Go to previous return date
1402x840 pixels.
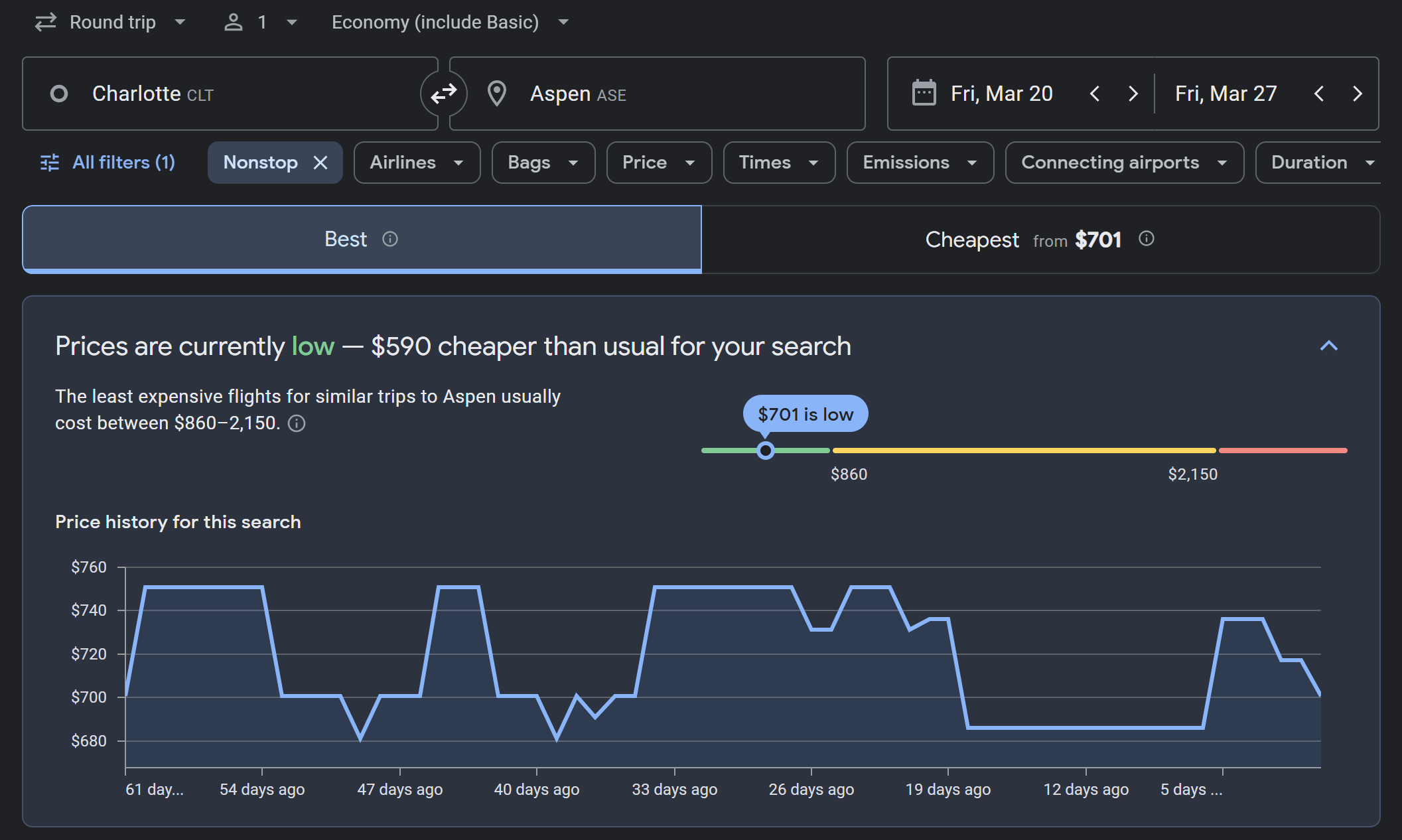[x=1319, y=94]
